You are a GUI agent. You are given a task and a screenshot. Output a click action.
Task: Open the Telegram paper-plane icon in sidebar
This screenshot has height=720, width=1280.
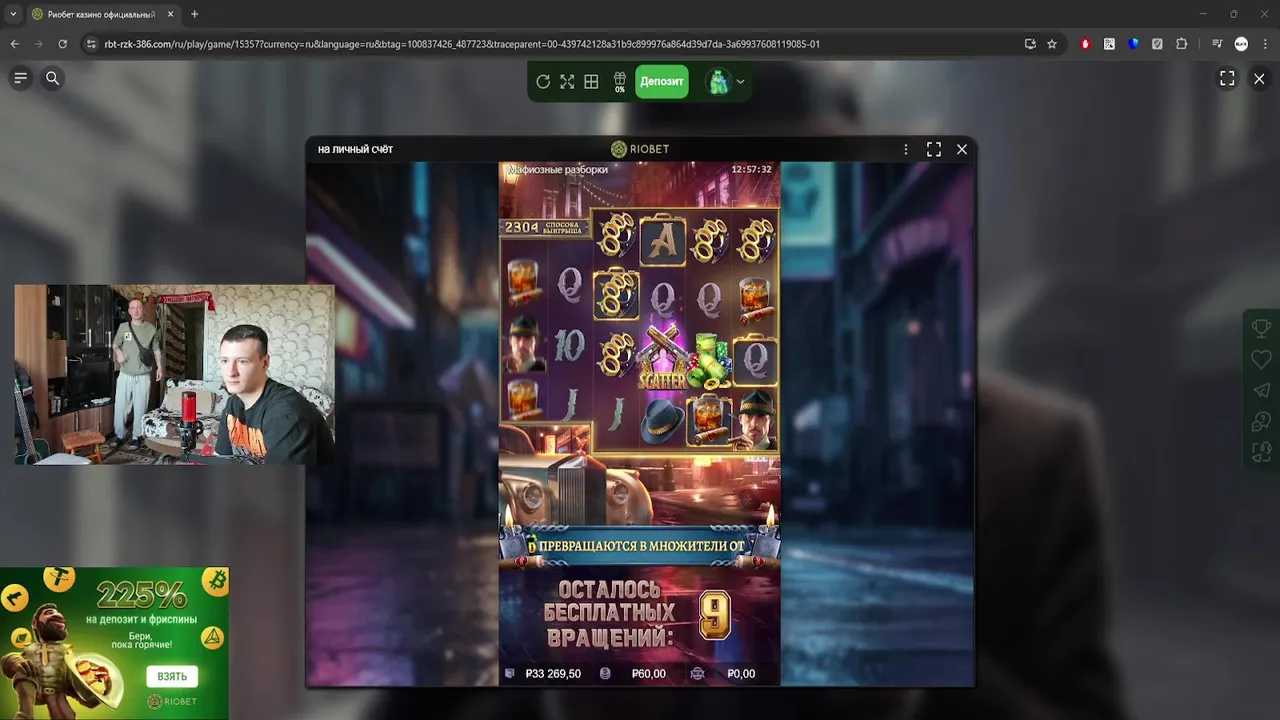1261,390
